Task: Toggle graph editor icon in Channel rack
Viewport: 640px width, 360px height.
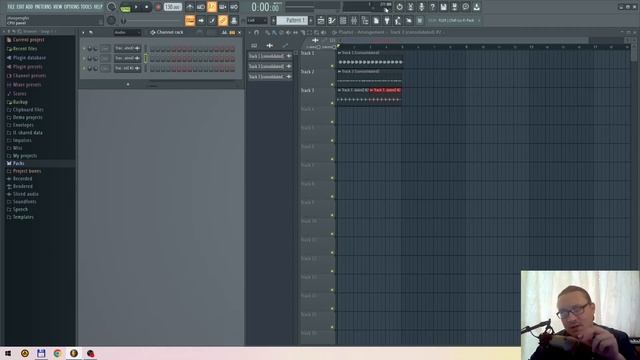Action: [x=224, y=32]
